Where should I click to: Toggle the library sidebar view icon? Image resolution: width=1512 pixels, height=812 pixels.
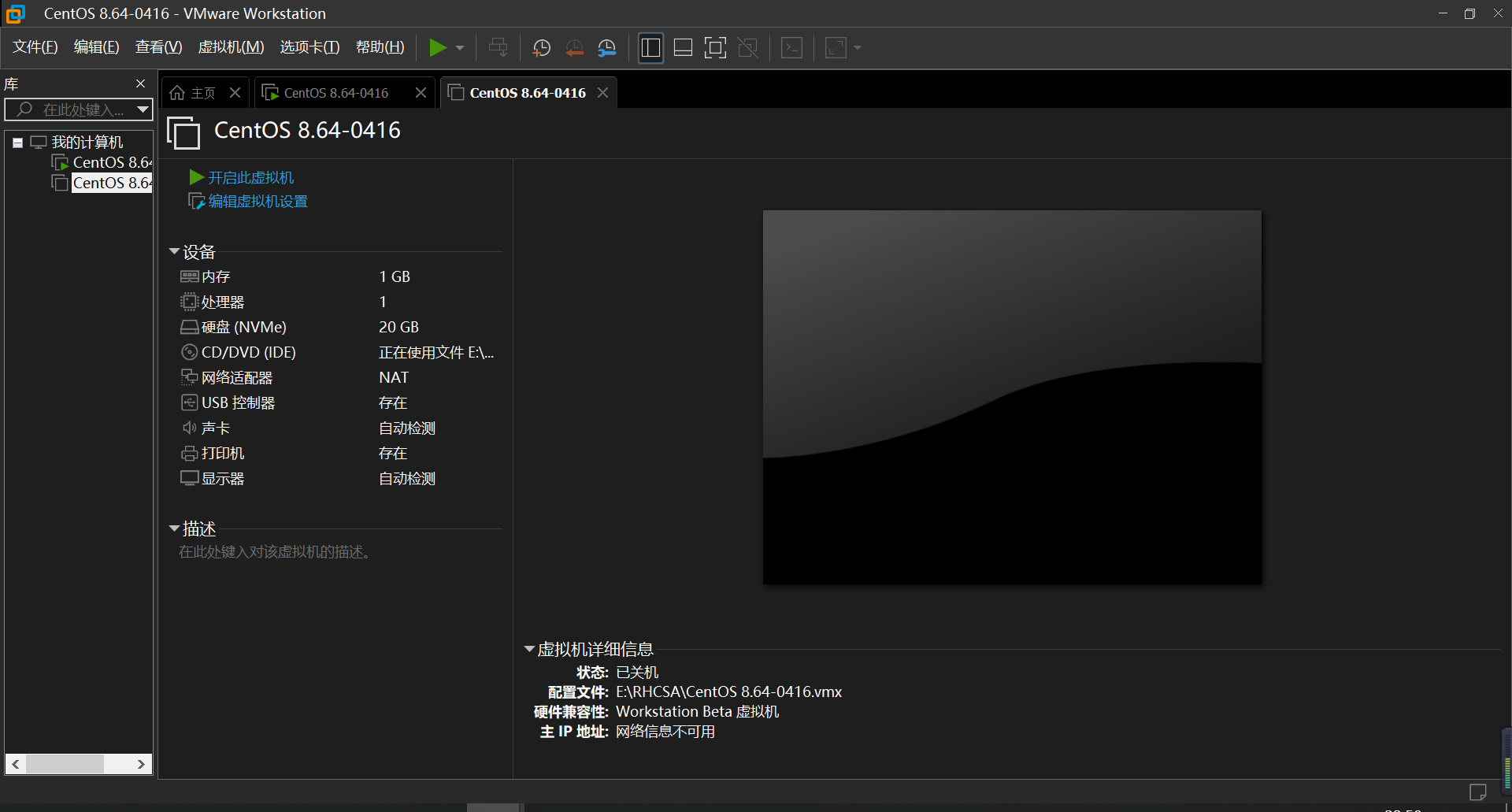coord(650,48)
